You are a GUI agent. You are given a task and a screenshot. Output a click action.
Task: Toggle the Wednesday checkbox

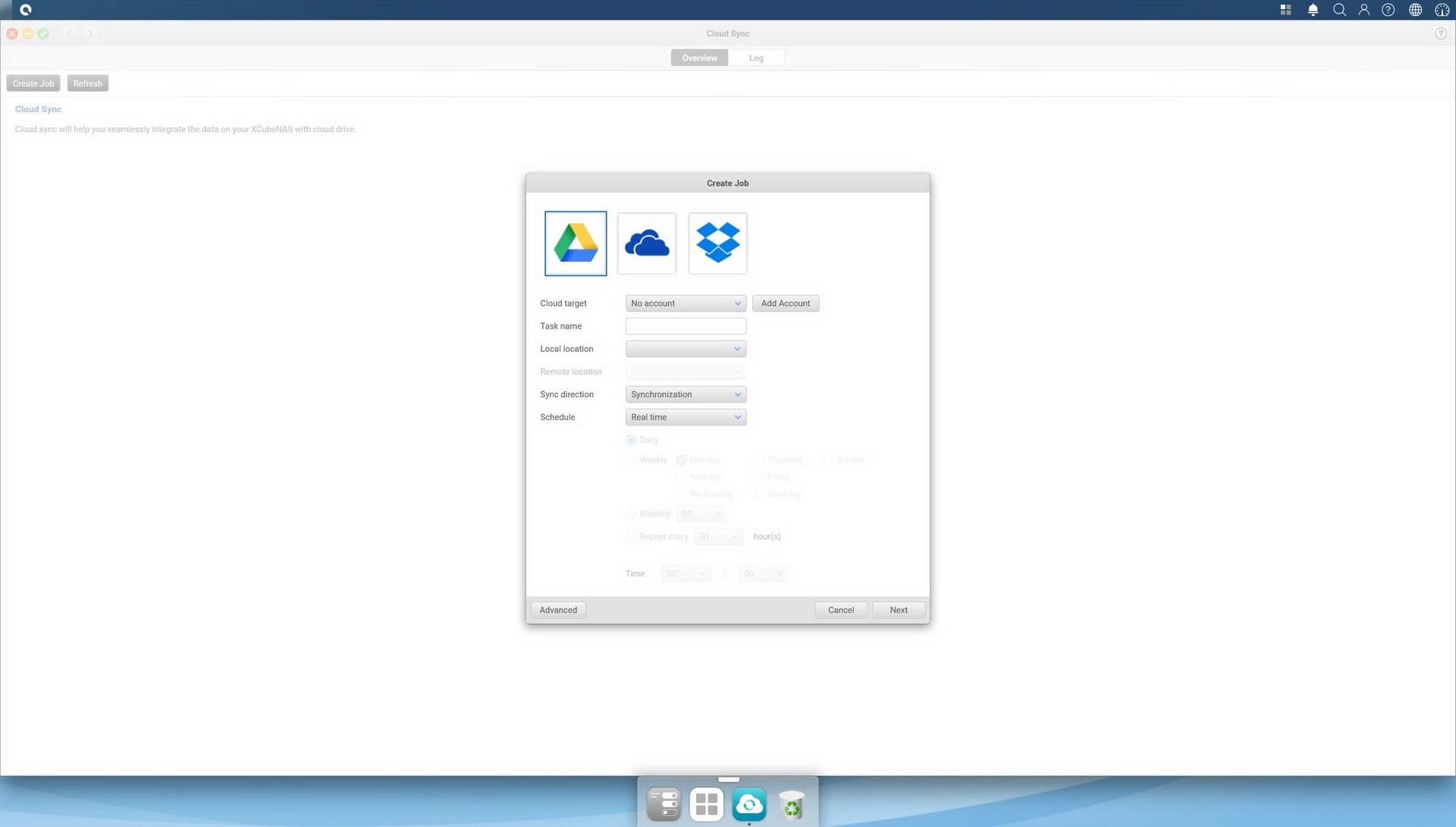pyautogui.click(x=681, y=495)
